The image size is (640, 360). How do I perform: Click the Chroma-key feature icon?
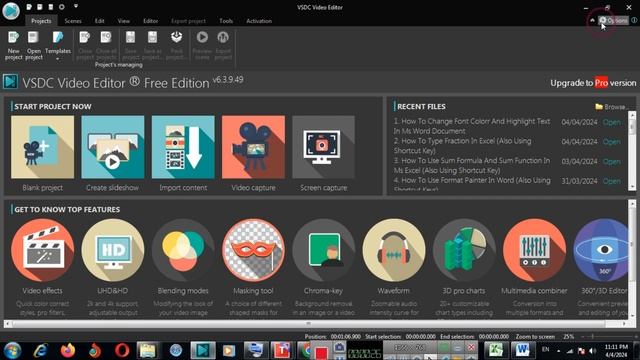[323, 250]
